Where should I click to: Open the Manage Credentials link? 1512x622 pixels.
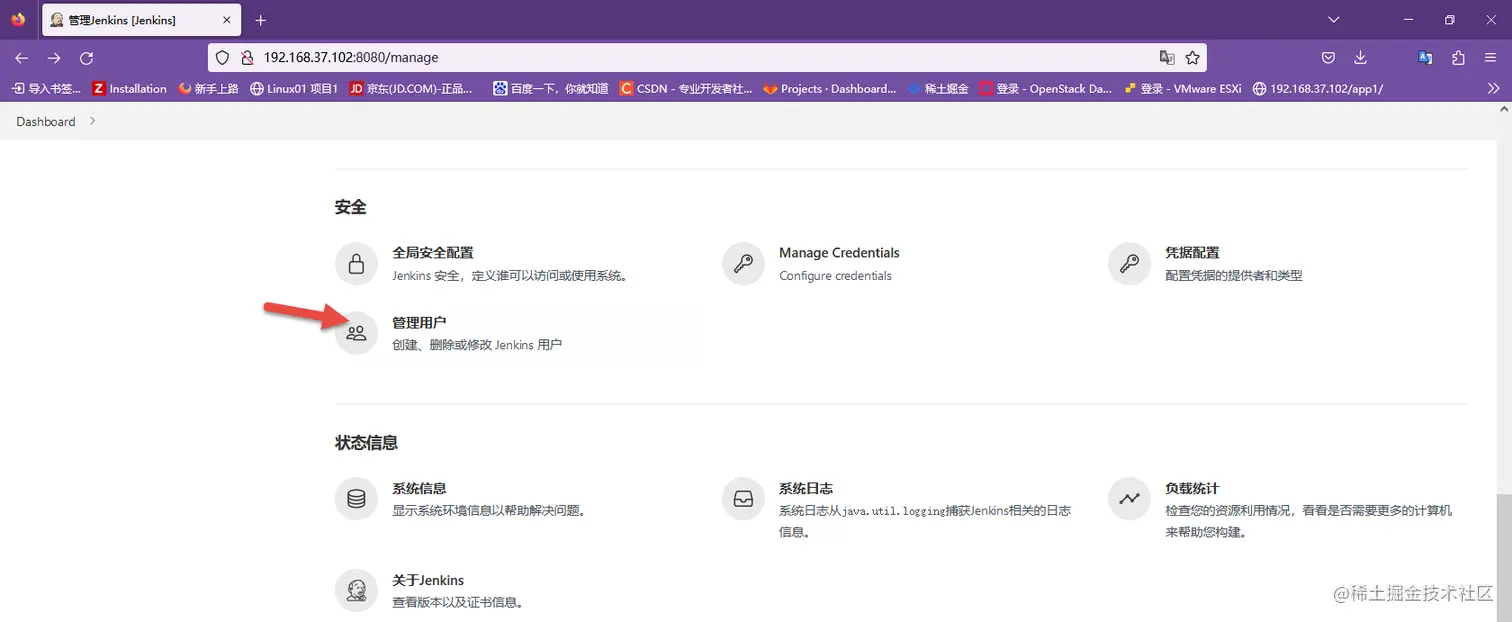(x=839, y=253)
